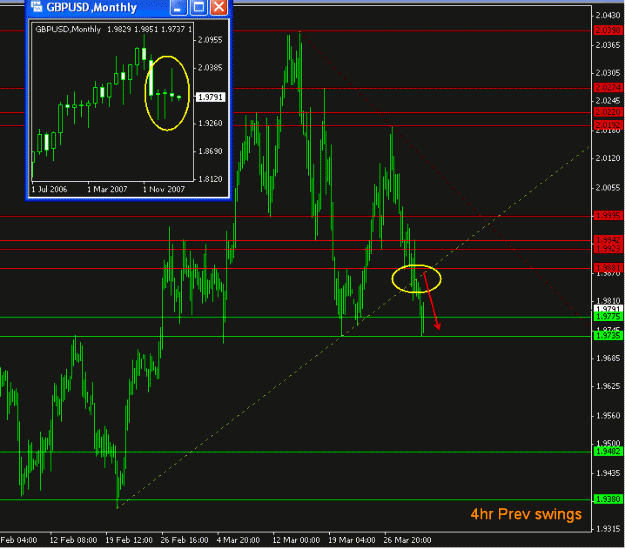Click the inset current price label 1.9791

pyautogui.click(x=211, y=97)
